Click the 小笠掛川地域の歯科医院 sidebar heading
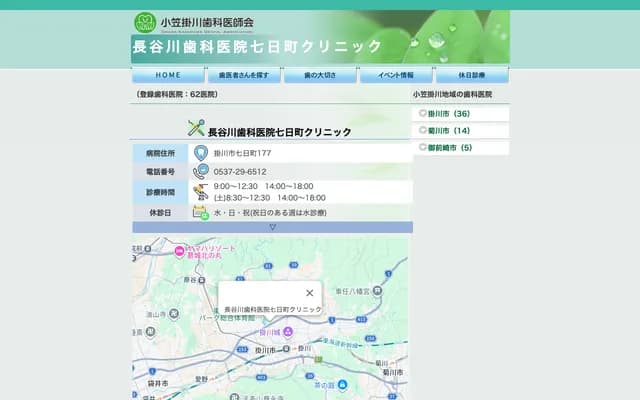 (452, 94)
